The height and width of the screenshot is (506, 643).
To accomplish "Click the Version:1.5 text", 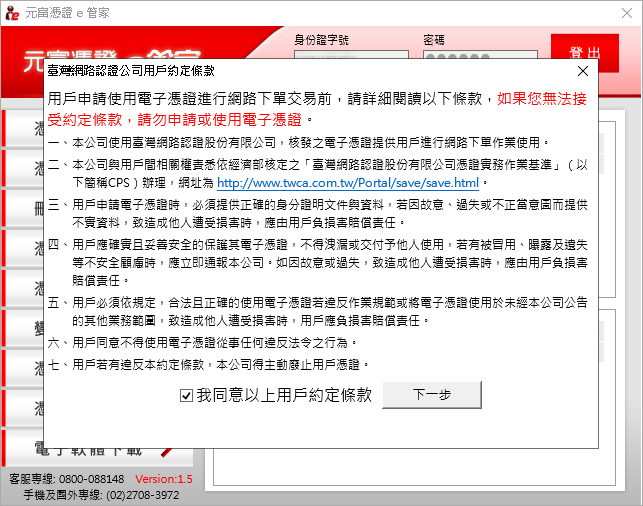I will coord(164,479).
